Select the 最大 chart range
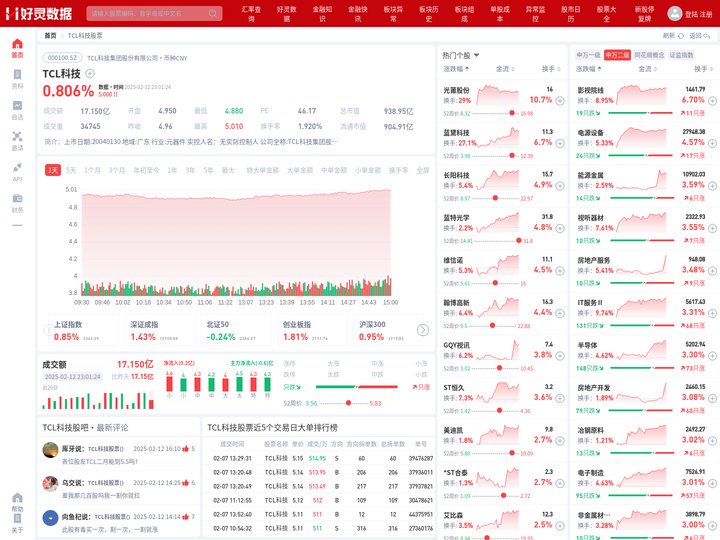Screen dimensions: 720x540 pos(228,170)
